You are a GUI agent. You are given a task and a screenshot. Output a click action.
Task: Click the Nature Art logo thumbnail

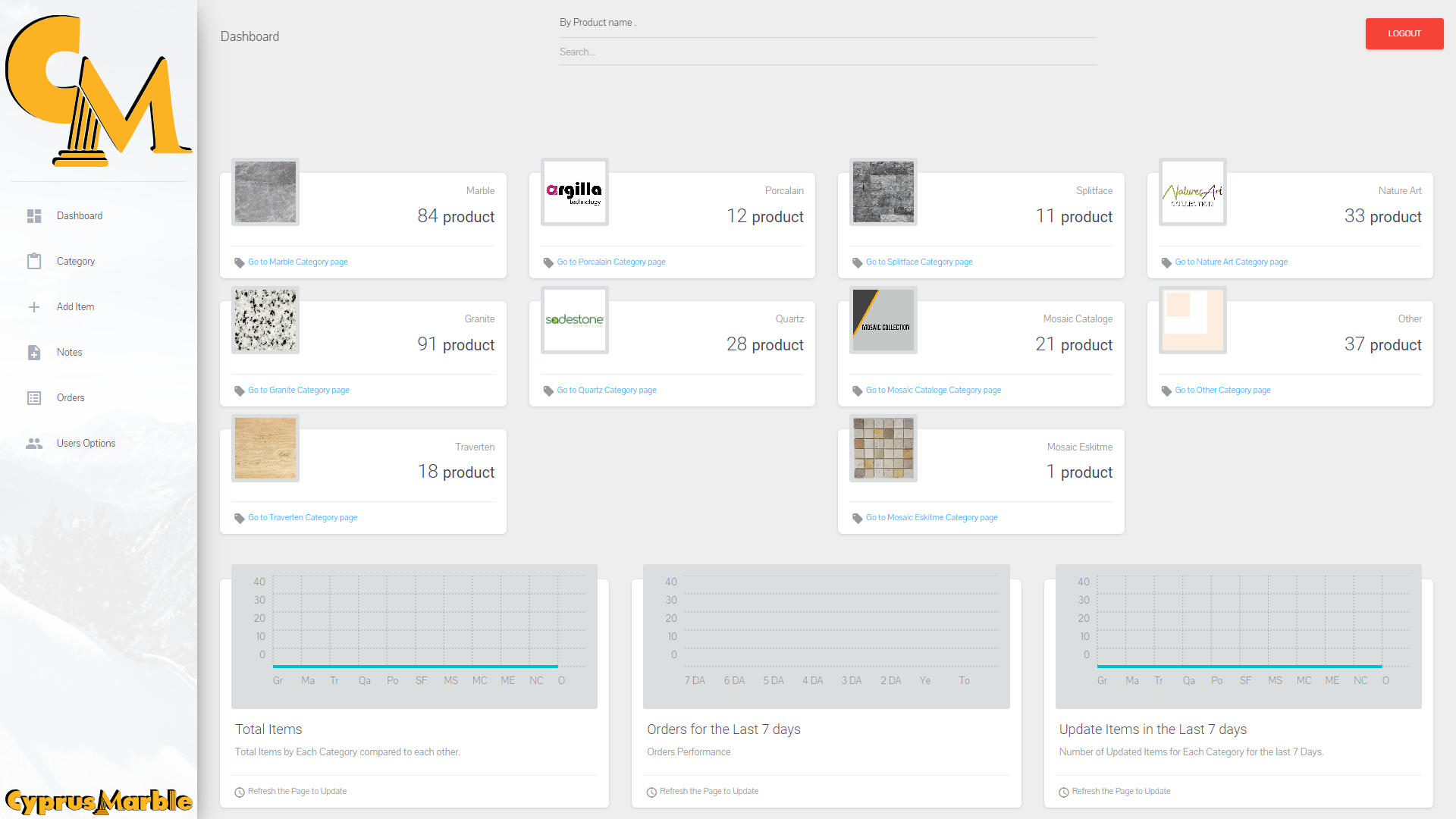[1192, 192]
